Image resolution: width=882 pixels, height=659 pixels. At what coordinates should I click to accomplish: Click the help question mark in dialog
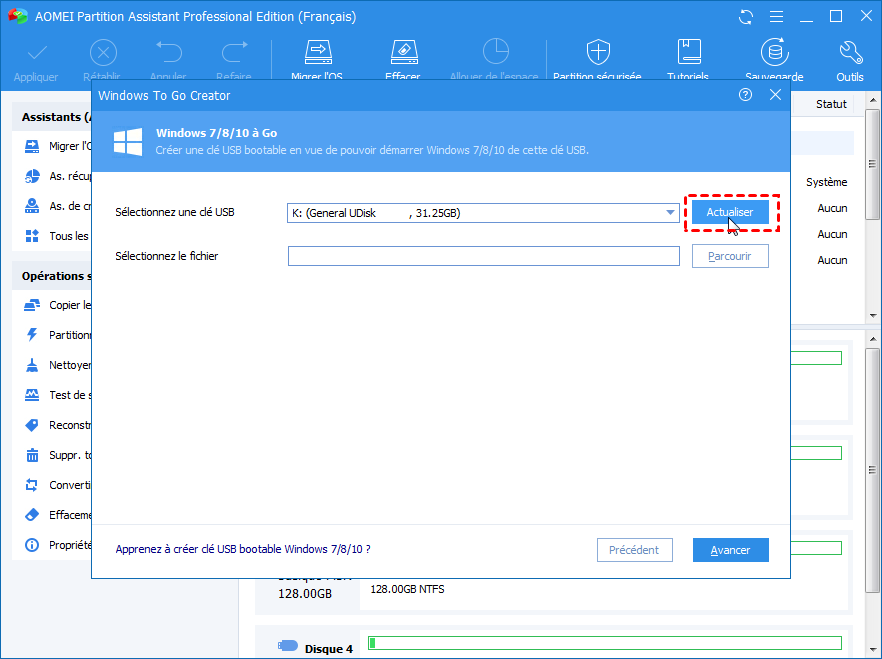click(745, 94)
